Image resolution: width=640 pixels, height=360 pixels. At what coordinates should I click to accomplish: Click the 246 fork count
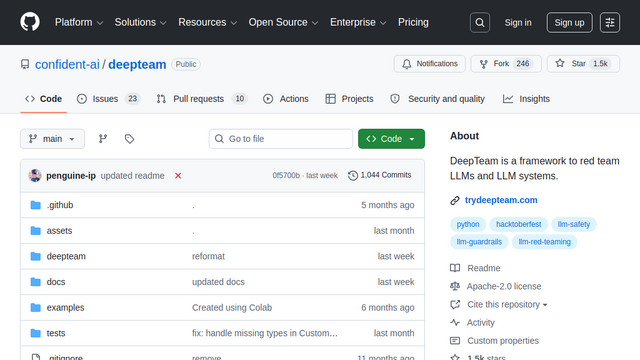click(x=522, y=64)
